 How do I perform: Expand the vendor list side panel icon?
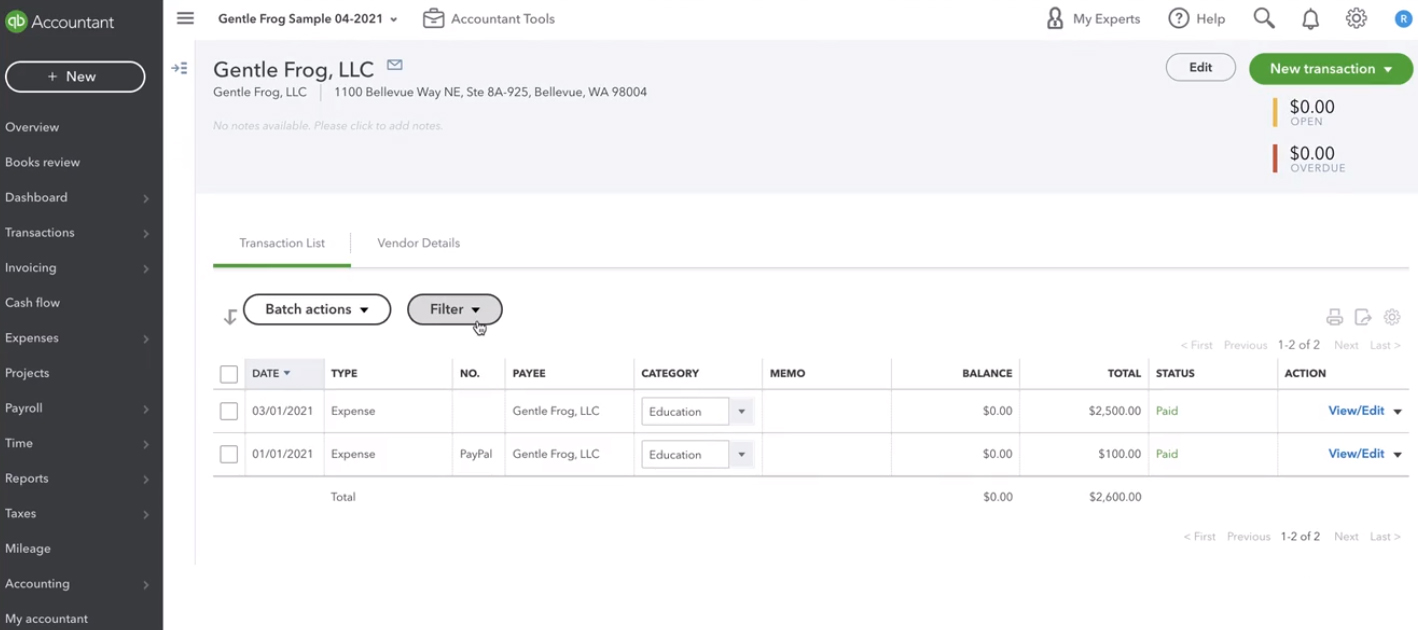(x=179, y=68)
